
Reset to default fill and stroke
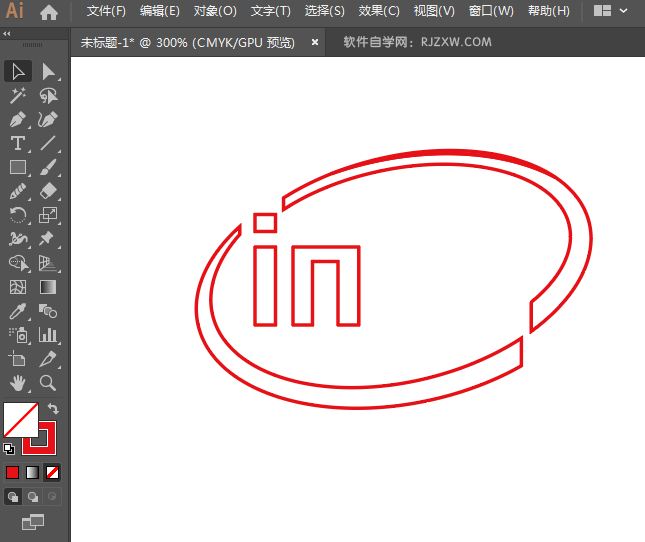tap(9, 449)
